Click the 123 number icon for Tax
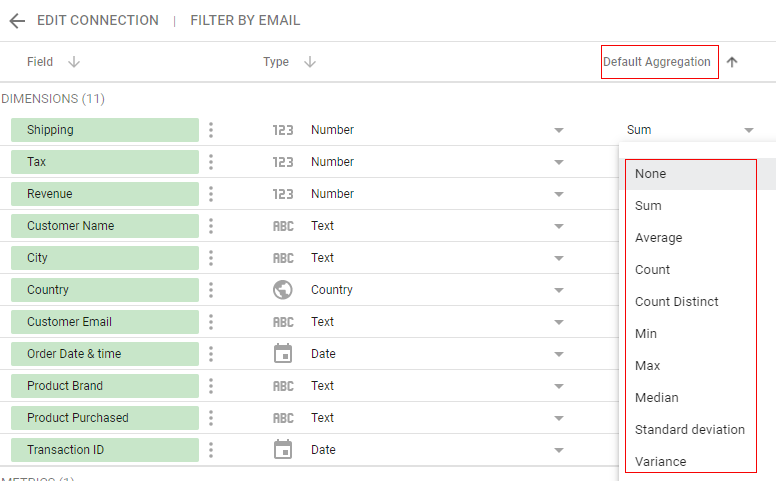 283,162
